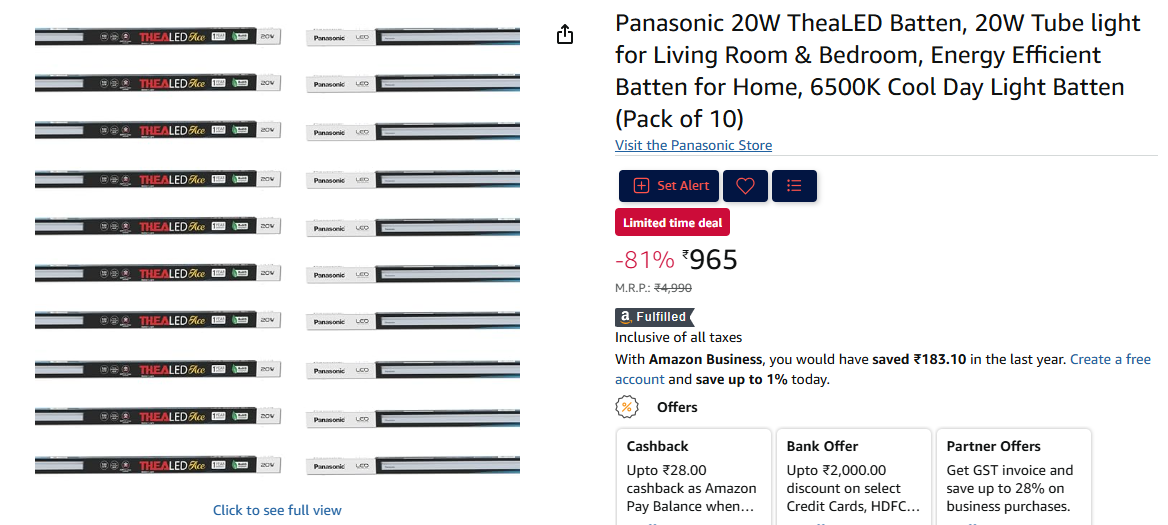1168x525 pixels.
Task: Select the Cashback offer card
Action: click(694, 477)
